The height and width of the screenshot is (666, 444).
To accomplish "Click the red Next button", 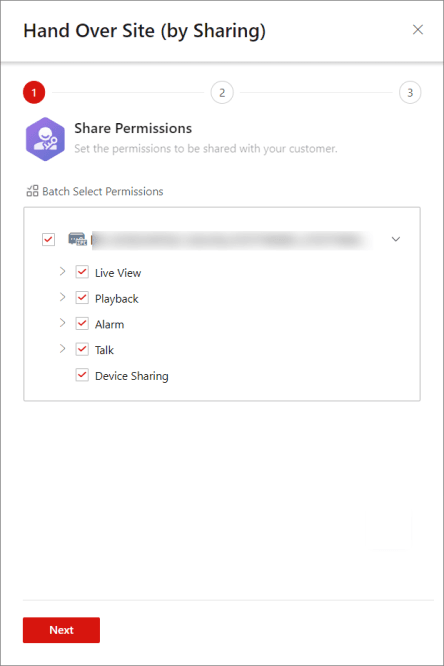I will point(61,630).
